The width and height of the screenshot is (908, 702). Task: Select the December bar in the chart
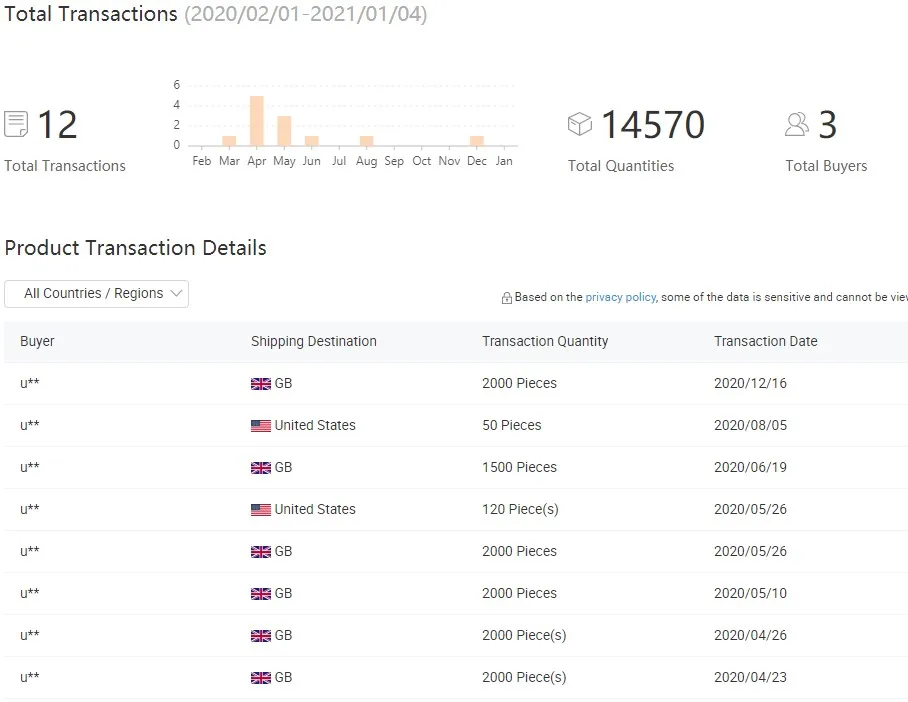477,141
